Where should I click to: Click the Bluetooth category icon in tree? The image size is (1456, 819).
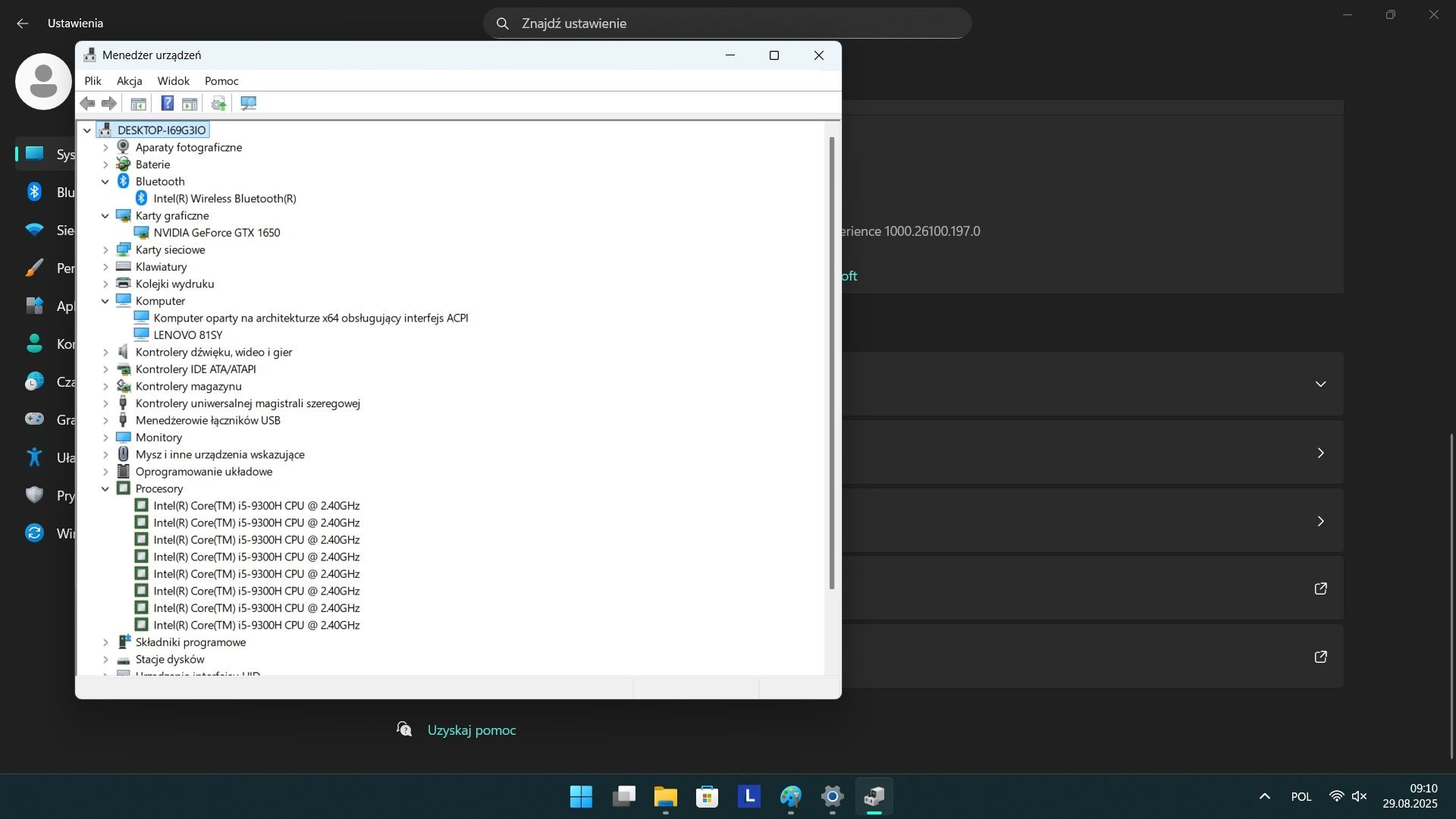pos(124,181)
